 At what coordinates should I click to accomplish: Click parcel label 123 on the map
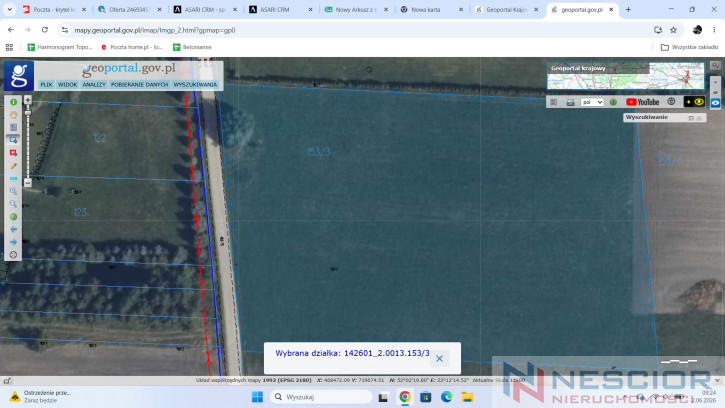point(80,212)
